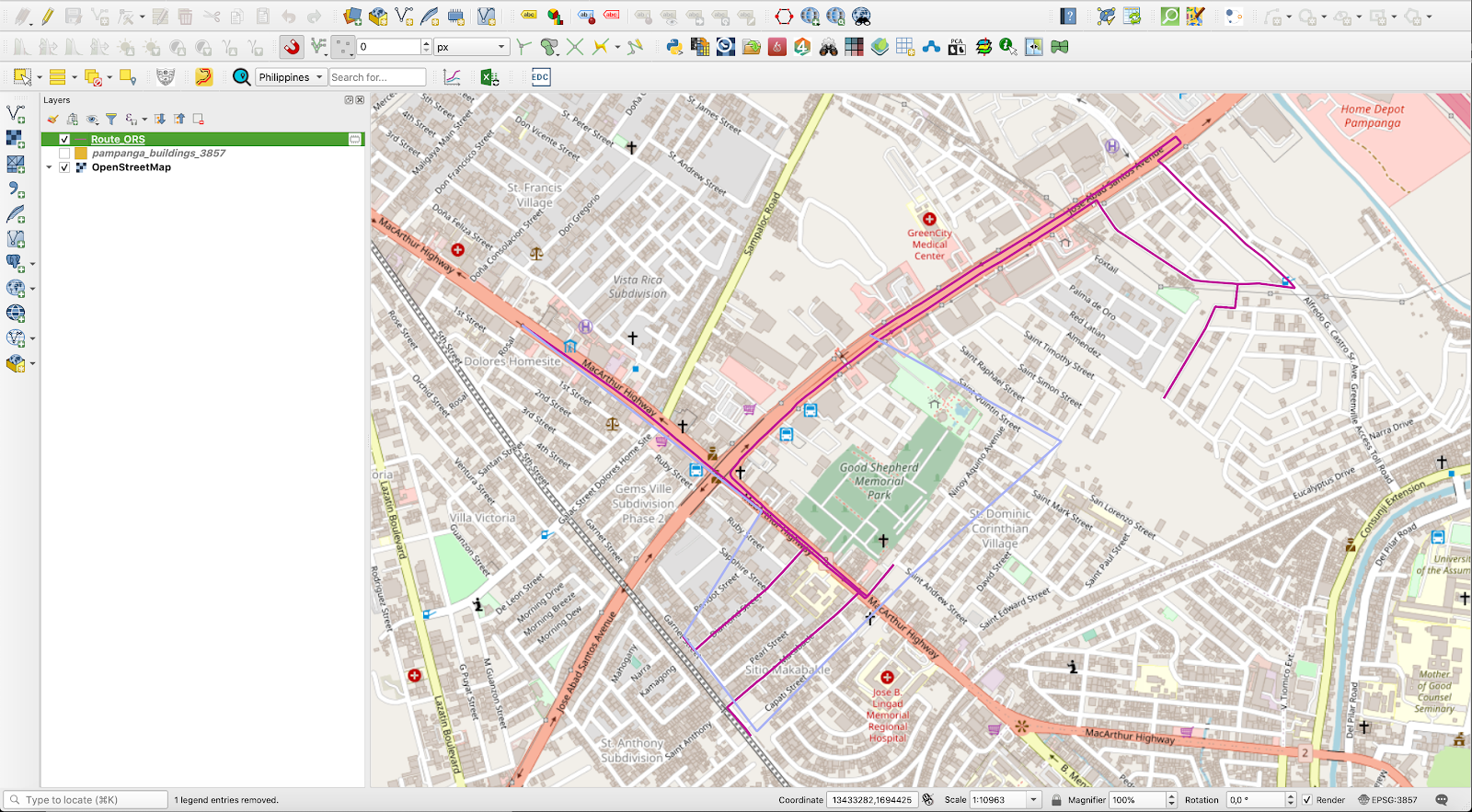This screenshot has width=1472, height=812.
Task: Click the Add PostGIS Layer elephant icon
Action: click(x=16, y=263)
